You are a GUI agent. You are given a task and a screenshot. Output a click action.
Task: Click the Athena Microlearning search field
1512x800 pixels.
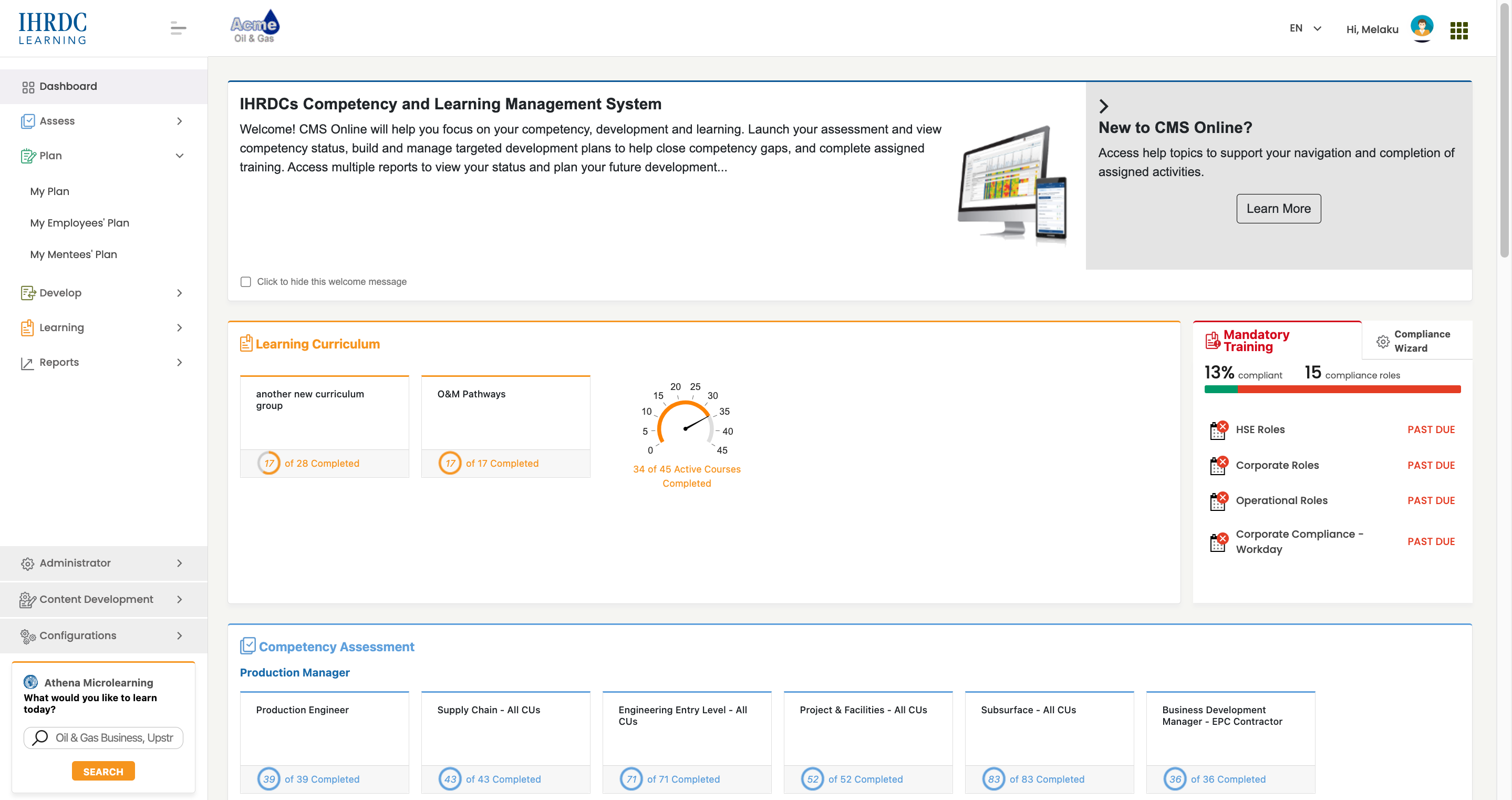click(103, 738)
